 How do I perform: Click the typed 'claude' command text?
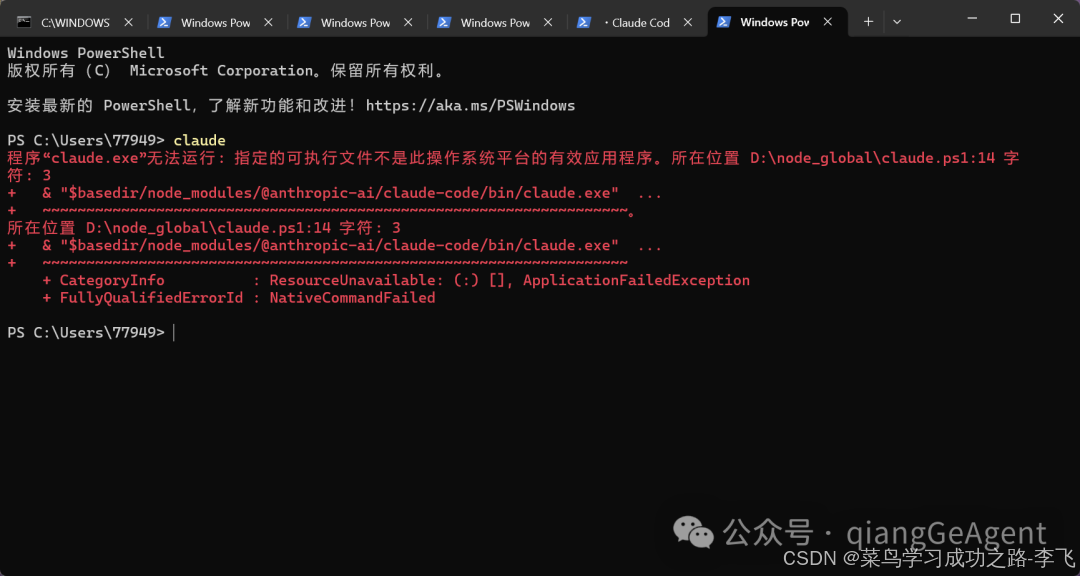coord(200,141)
